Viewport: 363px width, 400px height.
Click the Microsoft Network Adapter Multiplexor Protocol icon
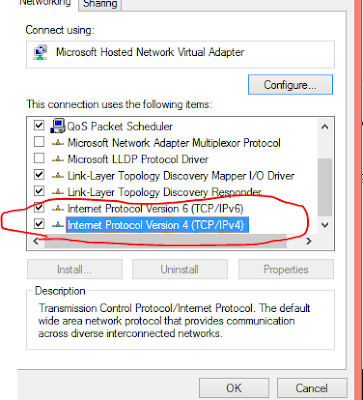(x=58, y=143)
